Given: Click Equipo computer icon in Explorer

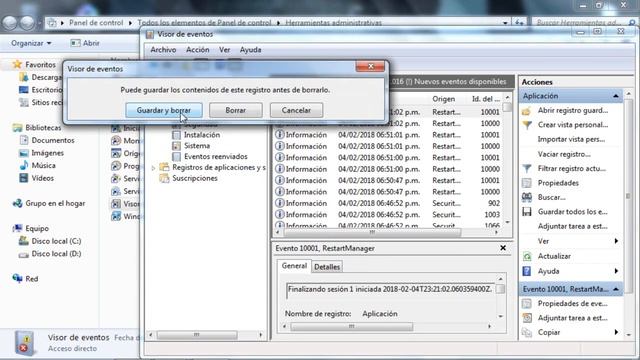Looking at the screenshot, I should click(x=17, y=229).
